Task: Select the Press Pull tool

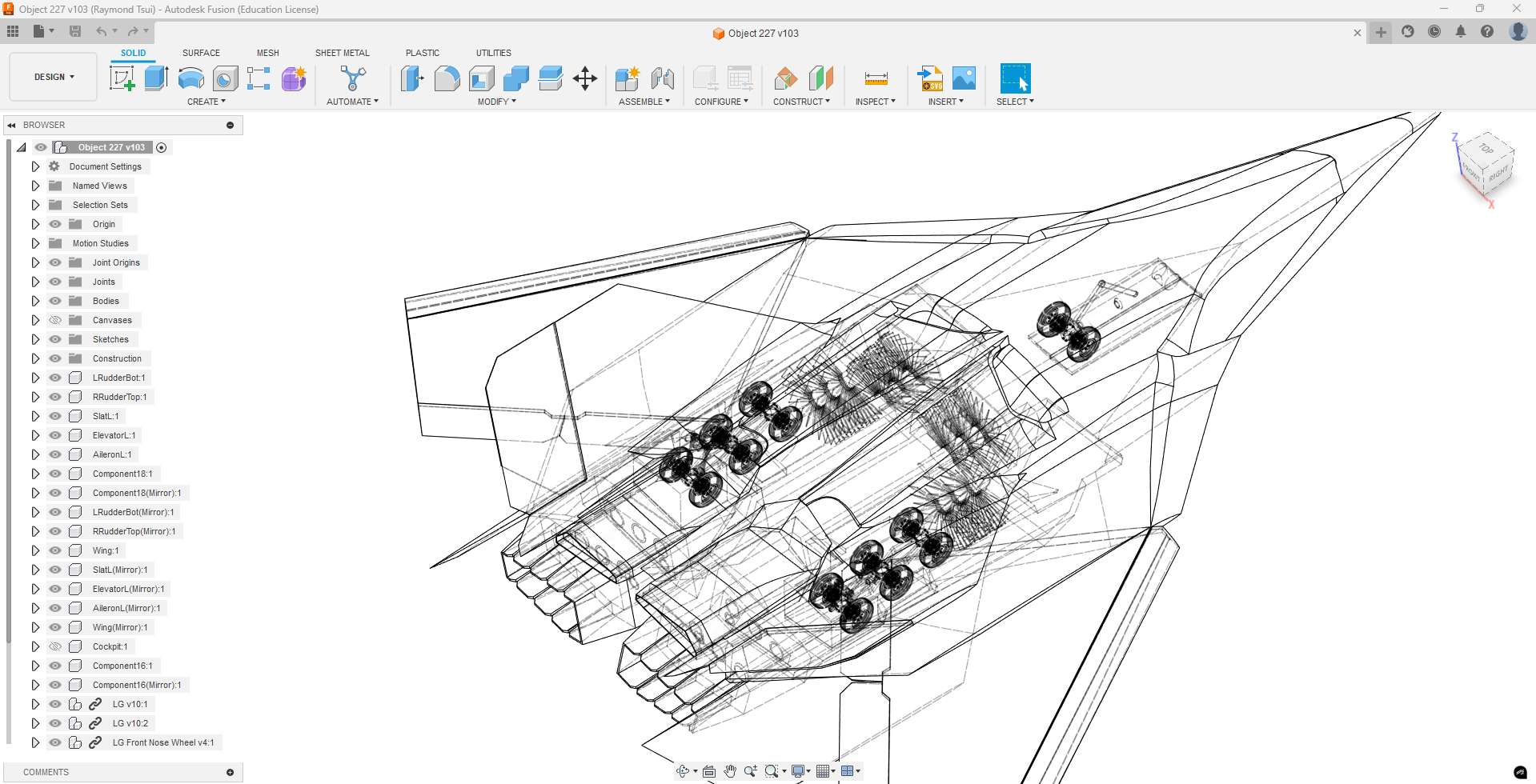Action: click(412, 78)
